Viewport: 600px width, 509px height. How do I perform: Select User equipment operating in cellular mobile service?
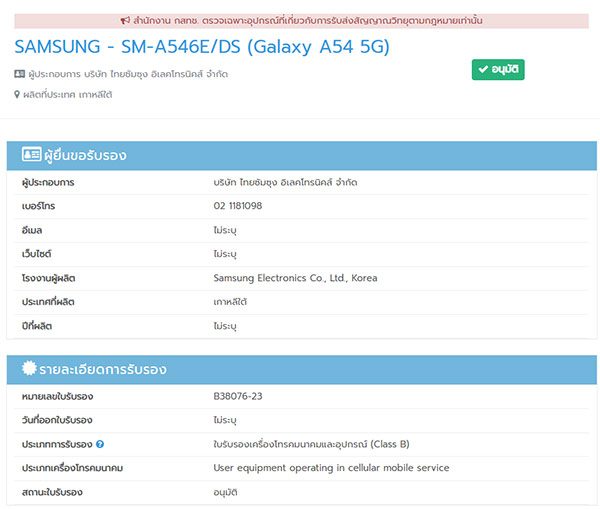point(331,468)
